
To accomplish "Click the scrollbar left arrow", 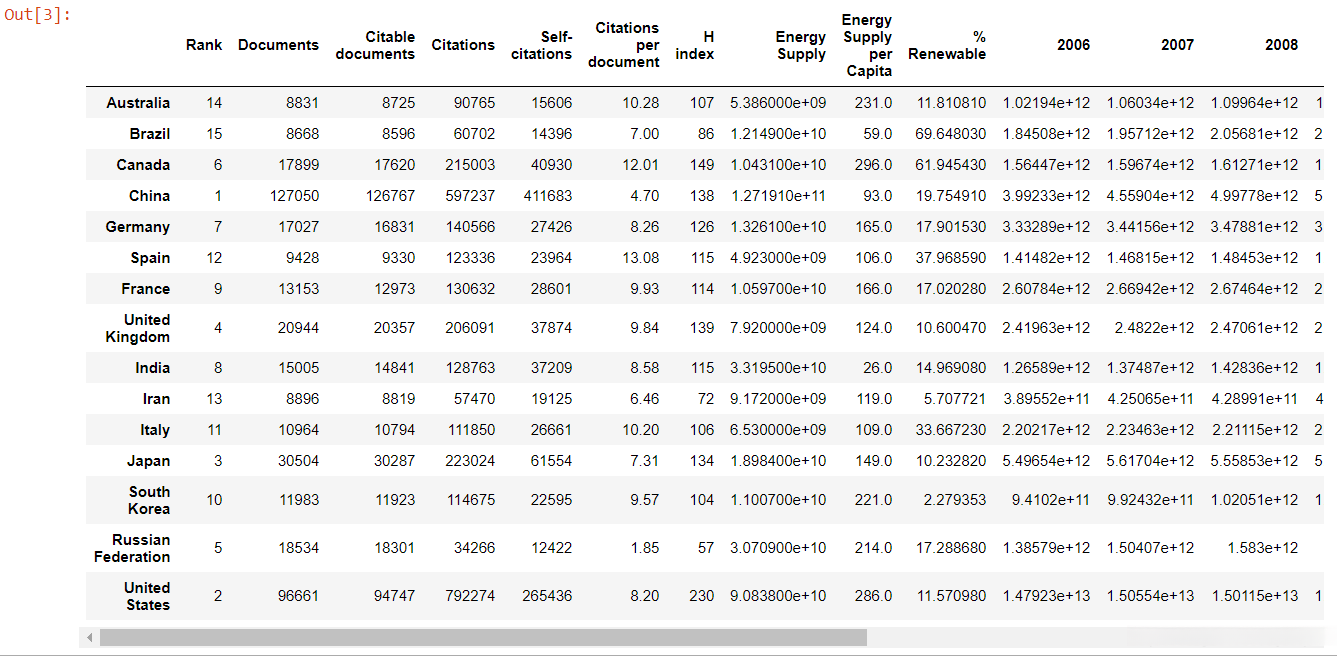I will (89, 637).
